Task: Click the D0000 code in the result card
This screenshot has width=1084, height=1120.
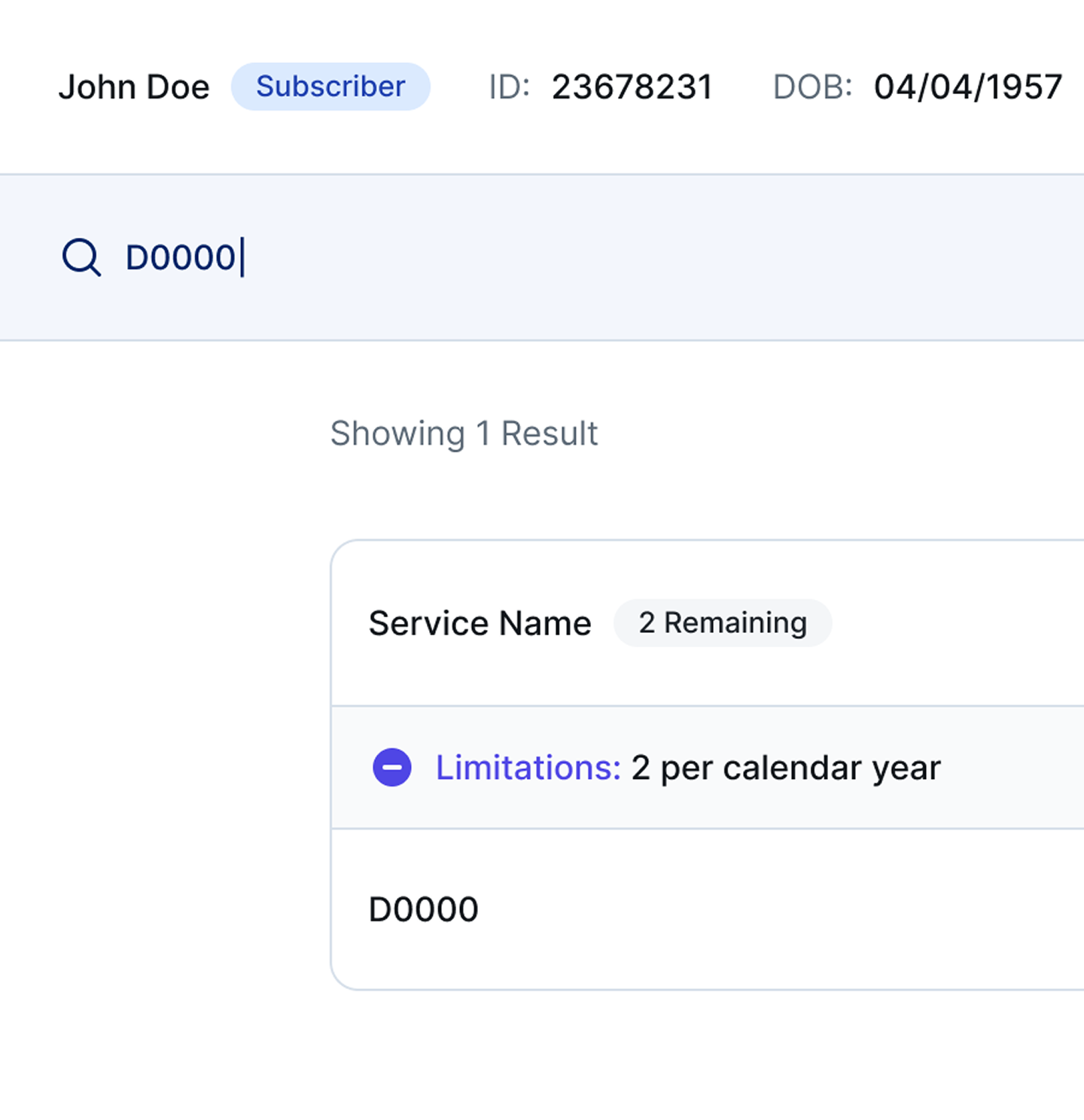Action: click(424, 909)
